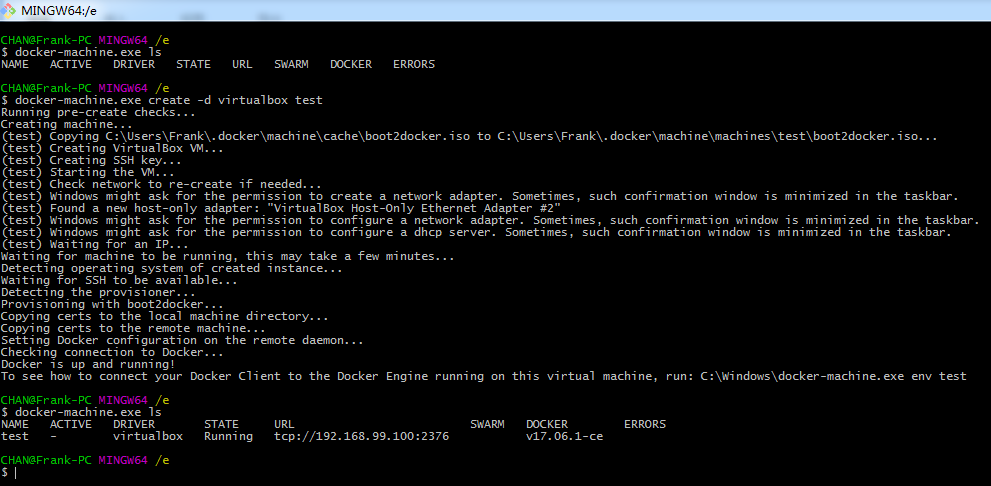Click the 'docker-machine.exe create -d virtualbox test' command
The height and width of the screenshot is (486, 991).
point(168,101)
